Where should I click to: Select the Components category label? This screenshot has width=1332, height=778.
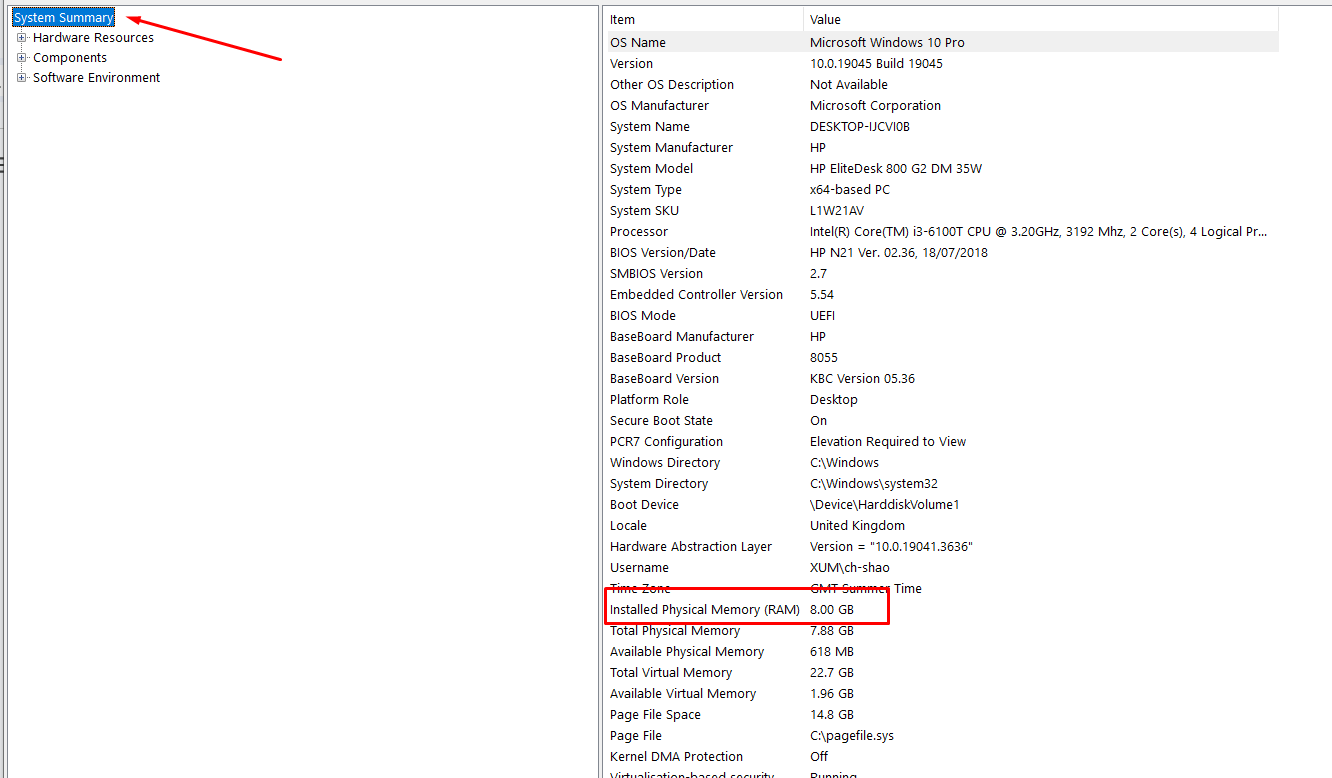coord(70,58)
